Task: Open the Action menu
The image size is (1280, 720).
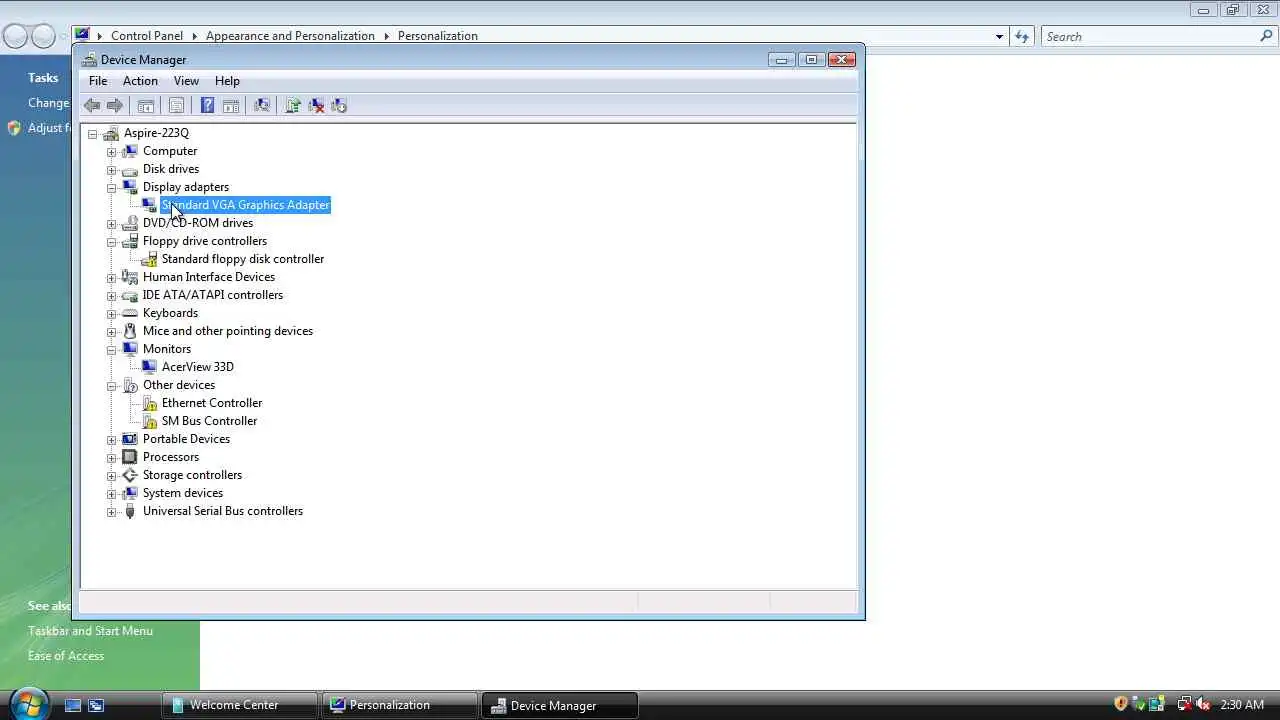Action: click(140, 81)
